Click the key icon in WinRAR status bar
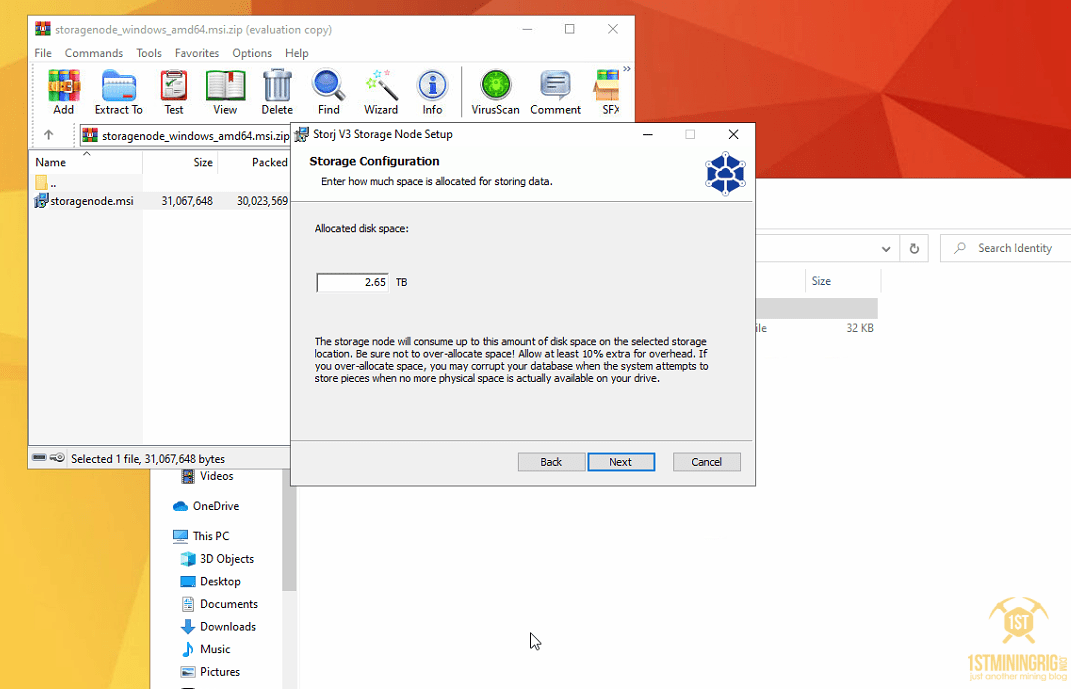 click(x=57, y=458)
